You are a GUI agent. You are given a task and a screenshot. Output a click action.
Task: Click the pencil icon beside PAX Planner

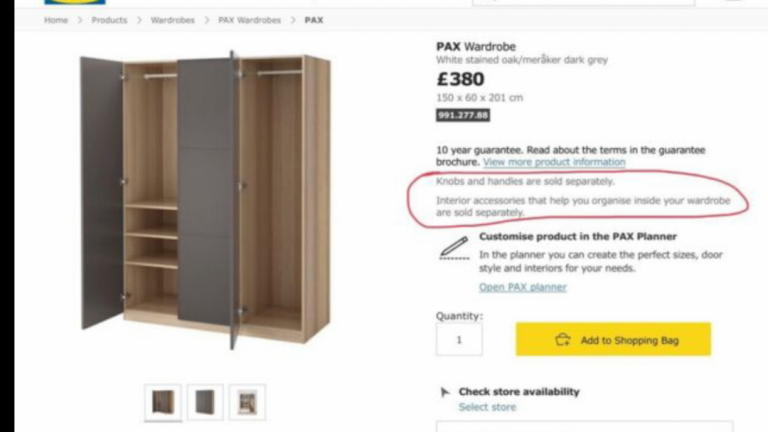453,247
